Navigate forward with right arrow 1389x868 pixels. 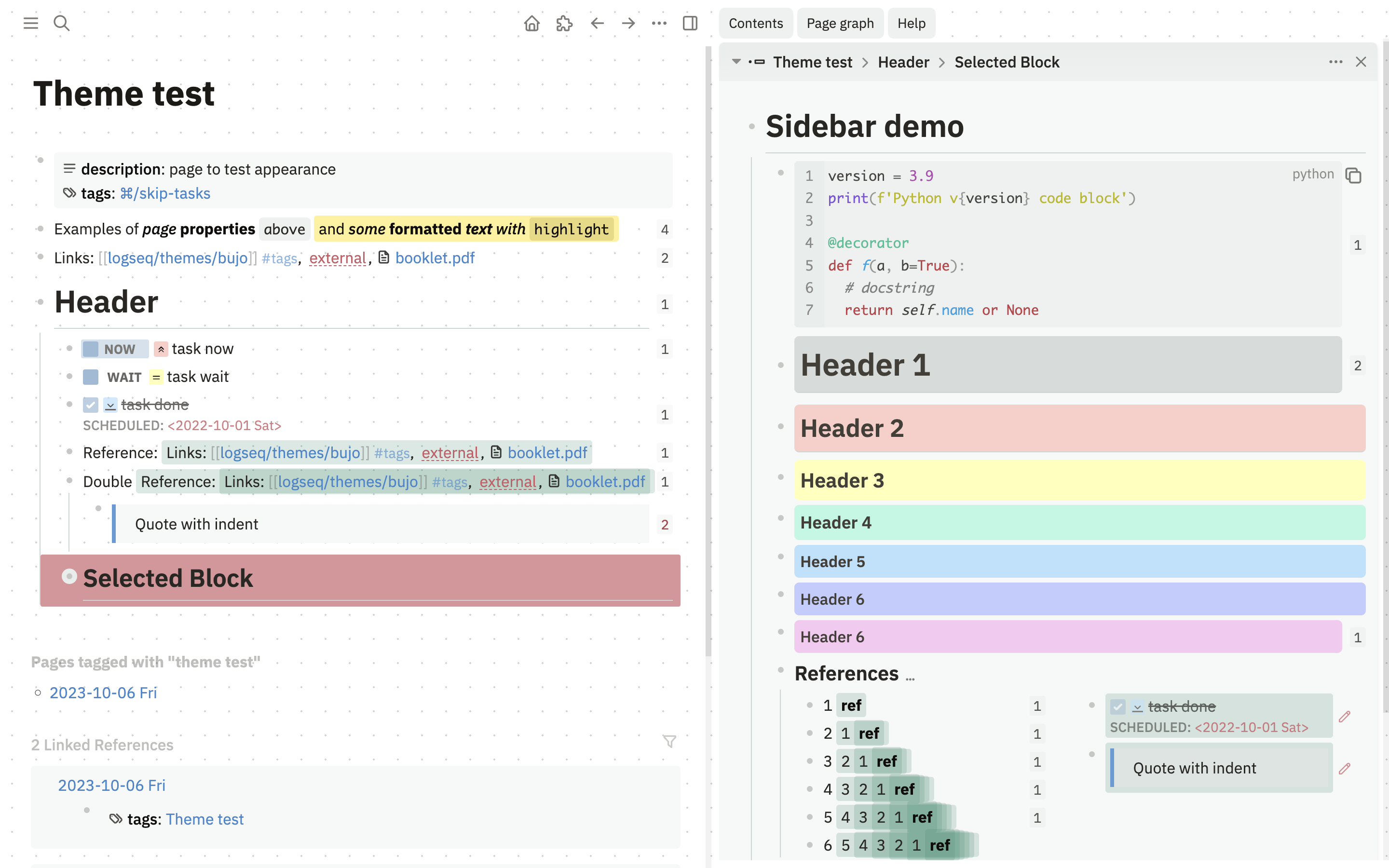[x=628, y=23]
